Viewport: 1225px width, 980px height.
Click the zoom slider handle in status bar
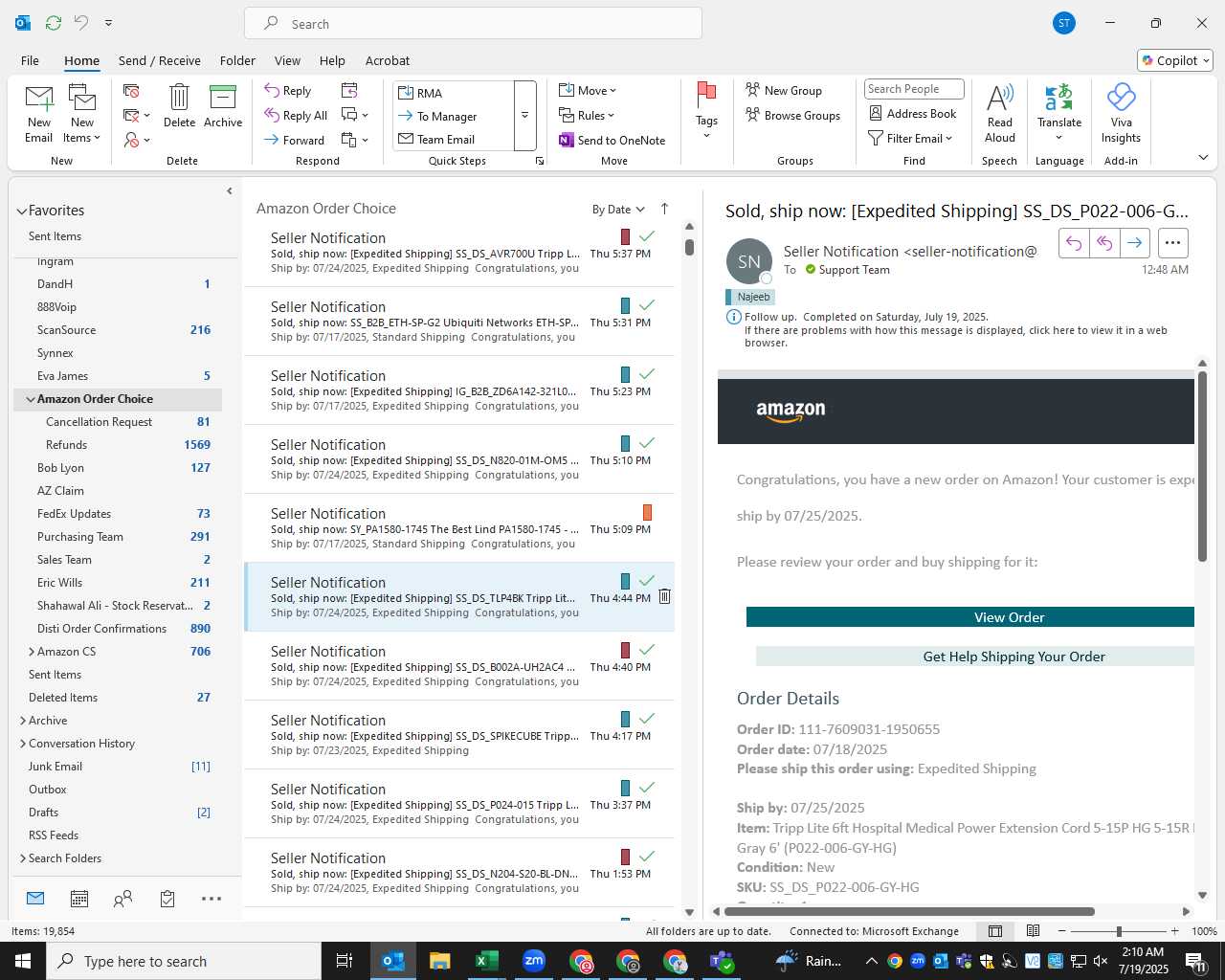click(1119, 931)
